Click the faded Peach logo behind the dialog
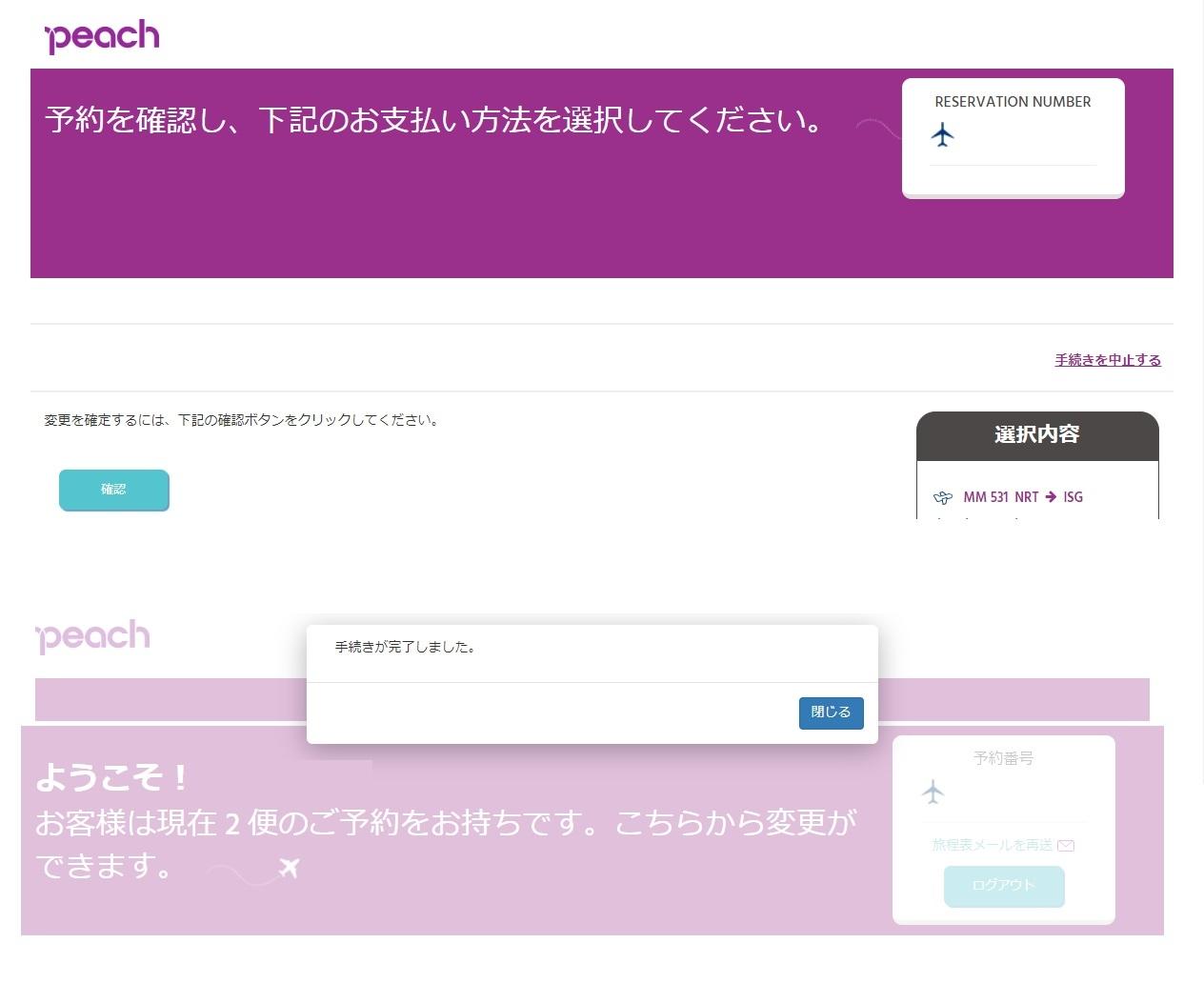Screen dimensions: 1204x983 pos(92,636)
